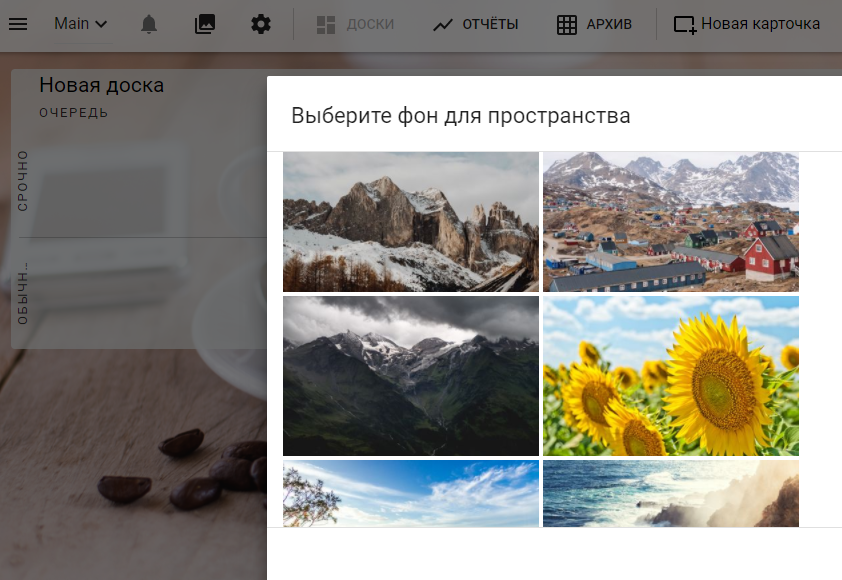842x580 pixels.
Task: Choose the snowy rocky peaks background
Action: (x=410, y=222)
